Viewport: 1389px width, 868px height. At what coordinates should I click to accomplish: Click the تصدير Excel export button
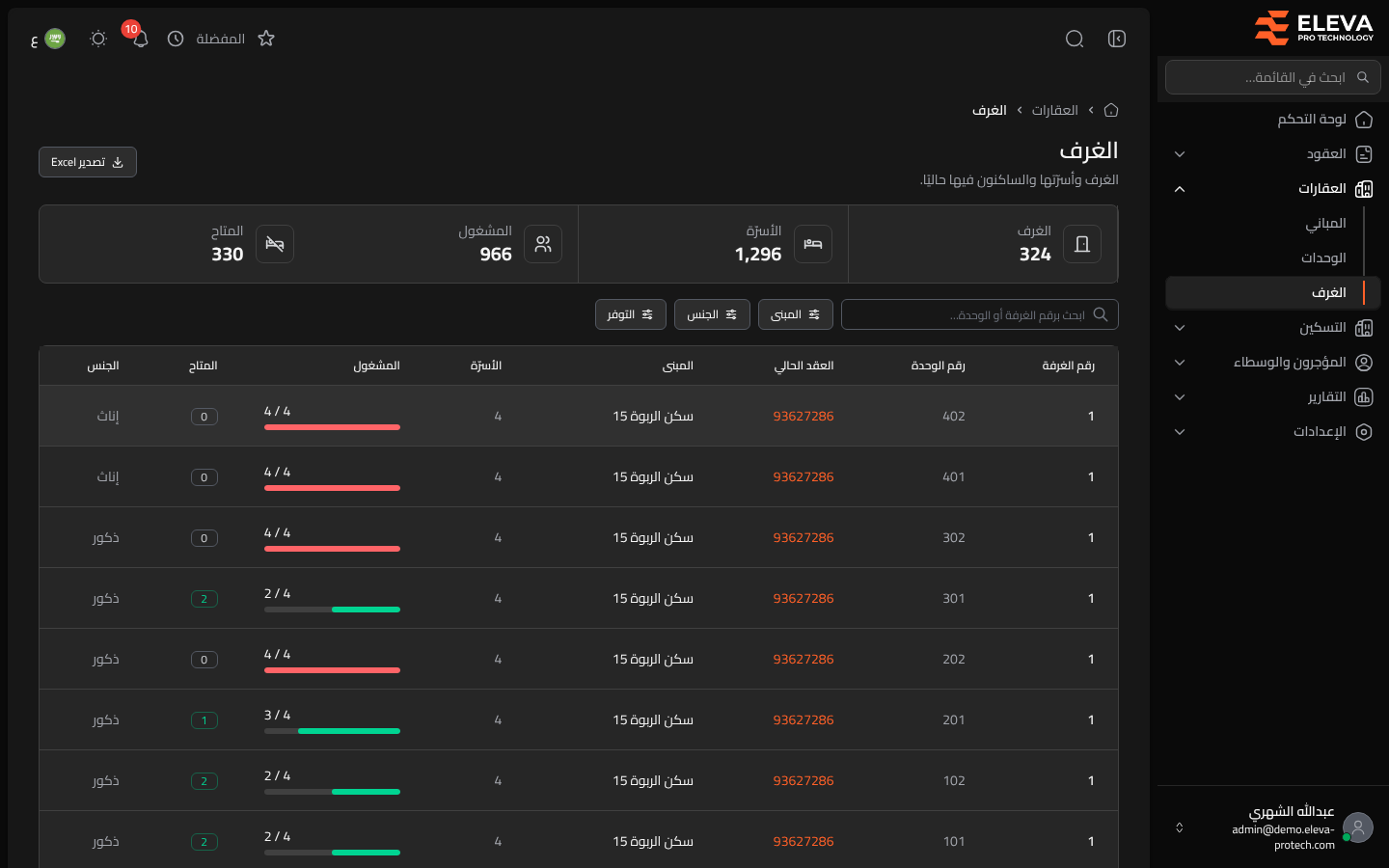tap(88, 162)
